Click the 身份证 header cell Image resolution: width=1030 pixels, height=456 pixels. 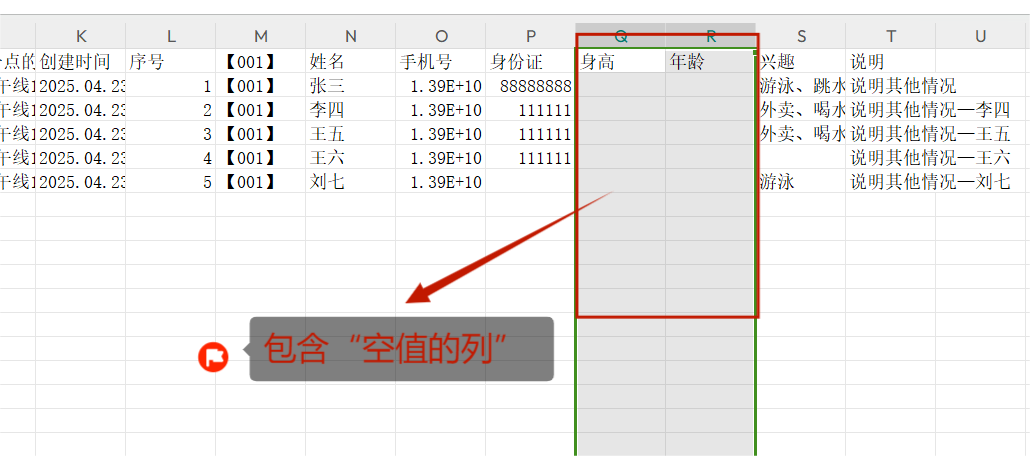click(531, 62)
